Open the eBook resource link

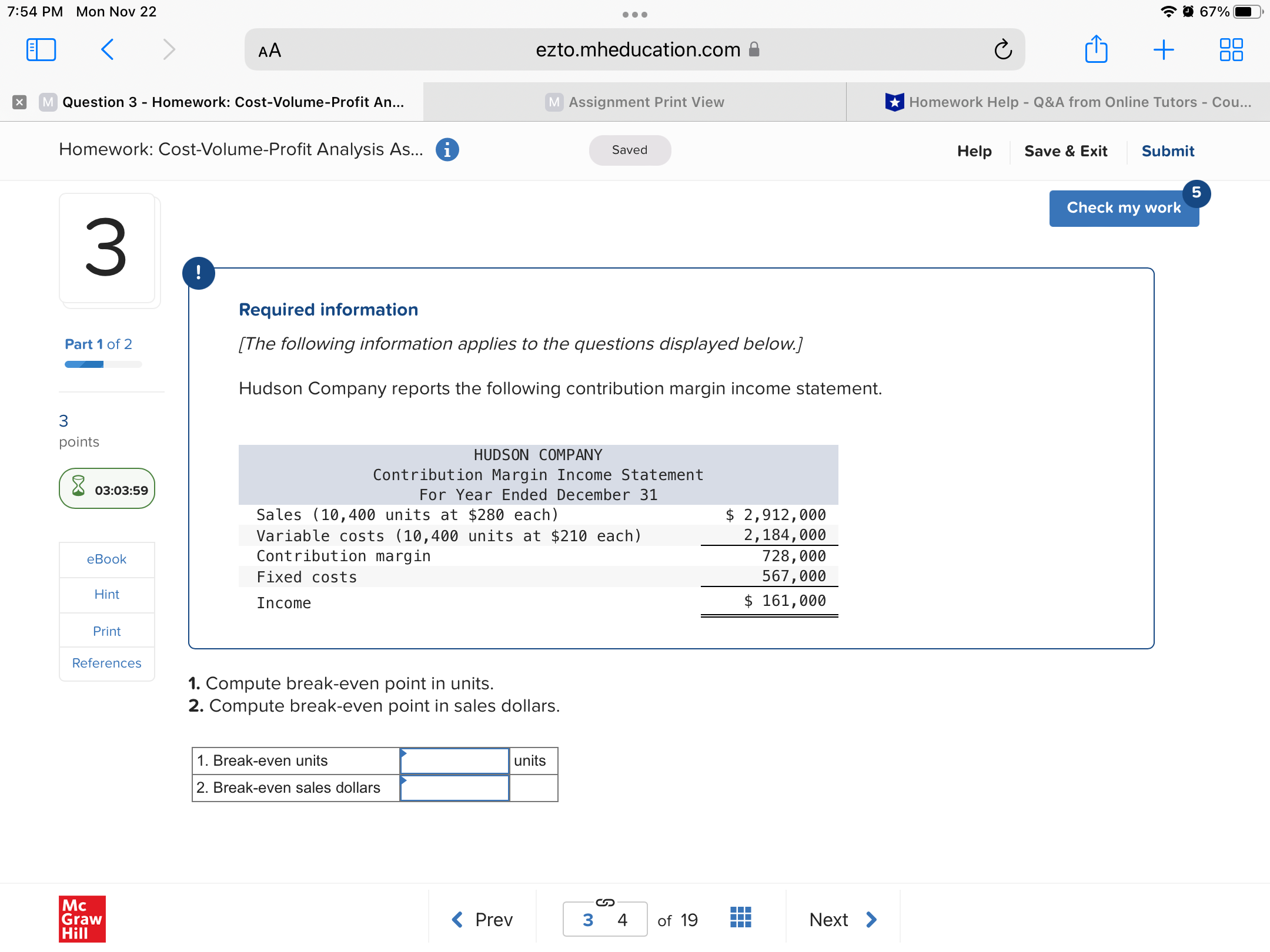pyautogui.click(x=106, y=559)
